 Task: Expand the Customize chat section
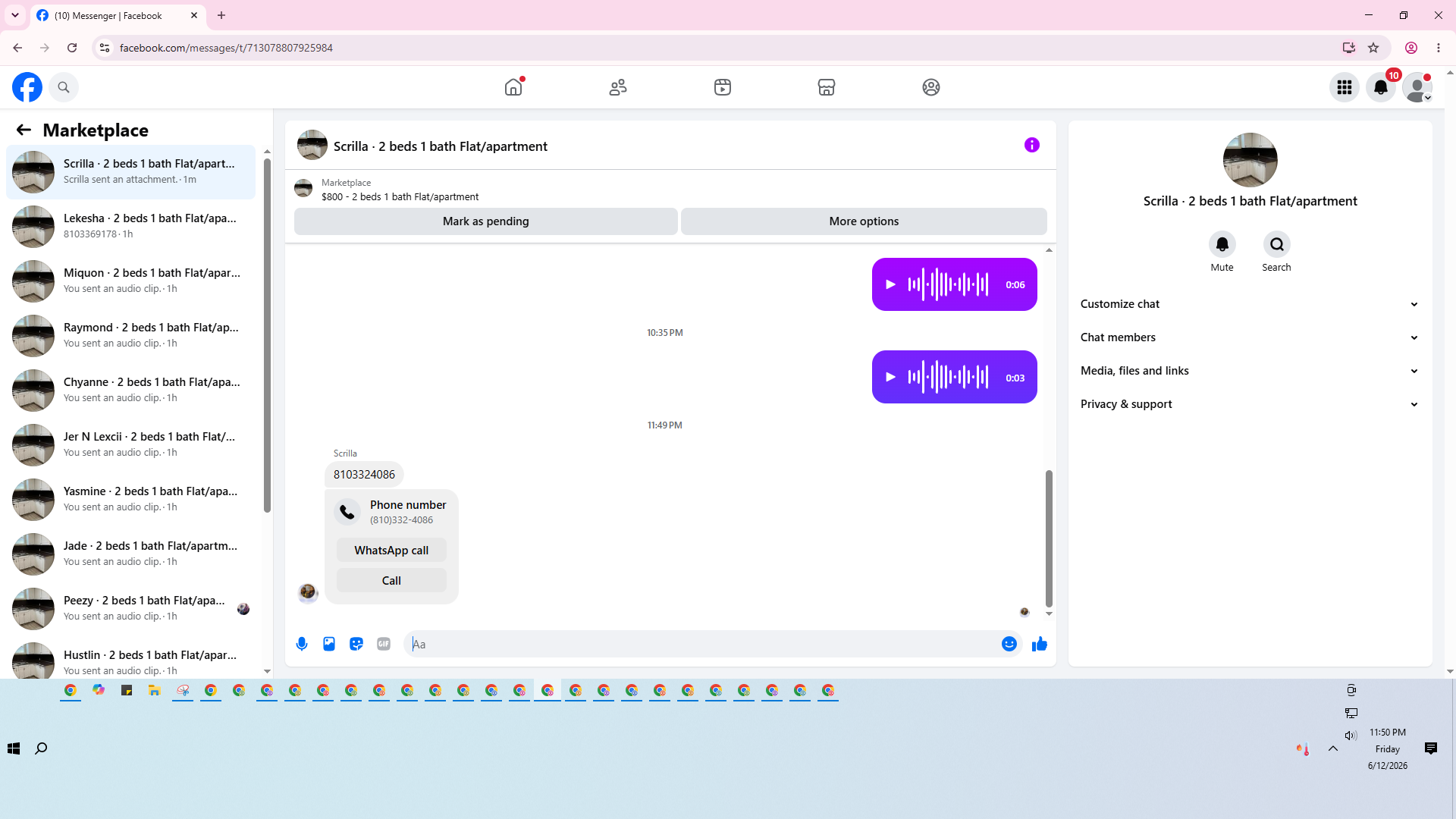pyautogui.click(x=1250, y=304)
